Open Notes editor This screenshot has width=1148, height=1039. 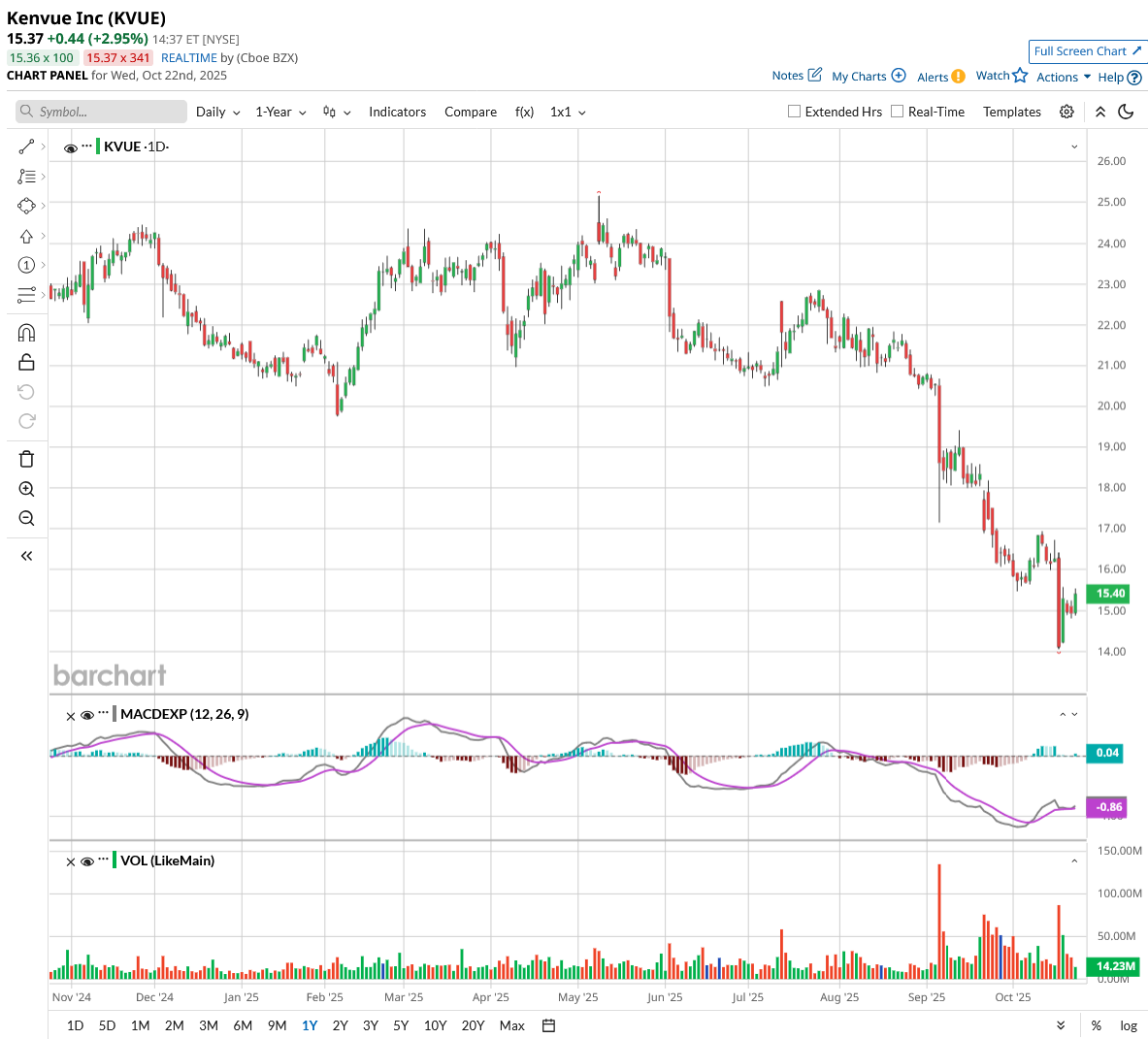[797, 76]
